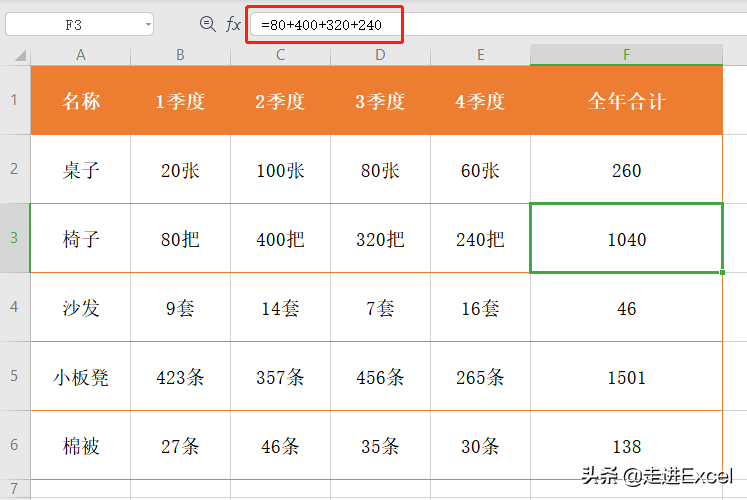Select the 沙发 cell
Screen dimensions: 747x500
coord(81,308)
